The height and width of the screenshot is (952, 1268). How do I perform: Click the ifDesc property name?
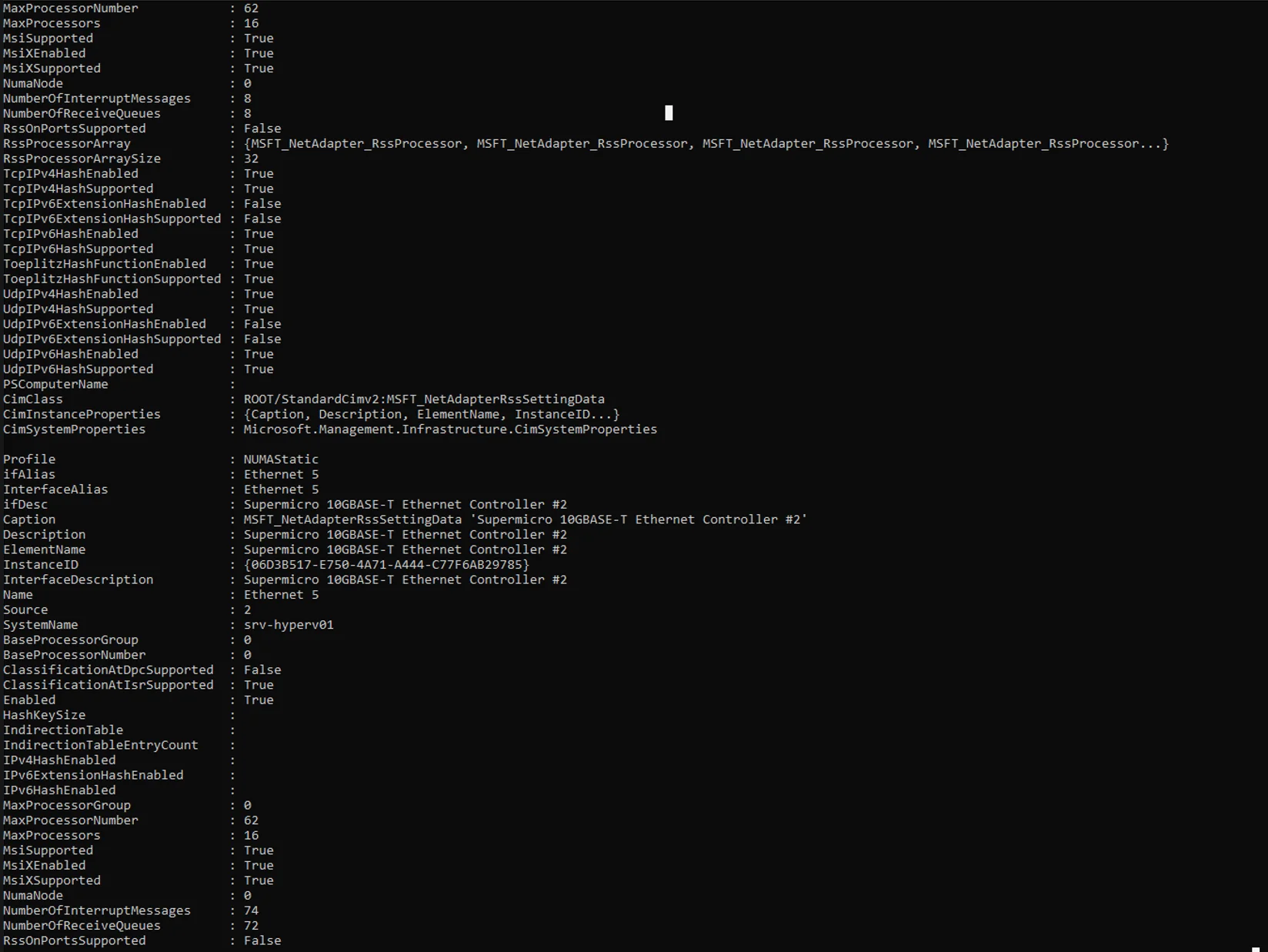[x=25, y=504]
